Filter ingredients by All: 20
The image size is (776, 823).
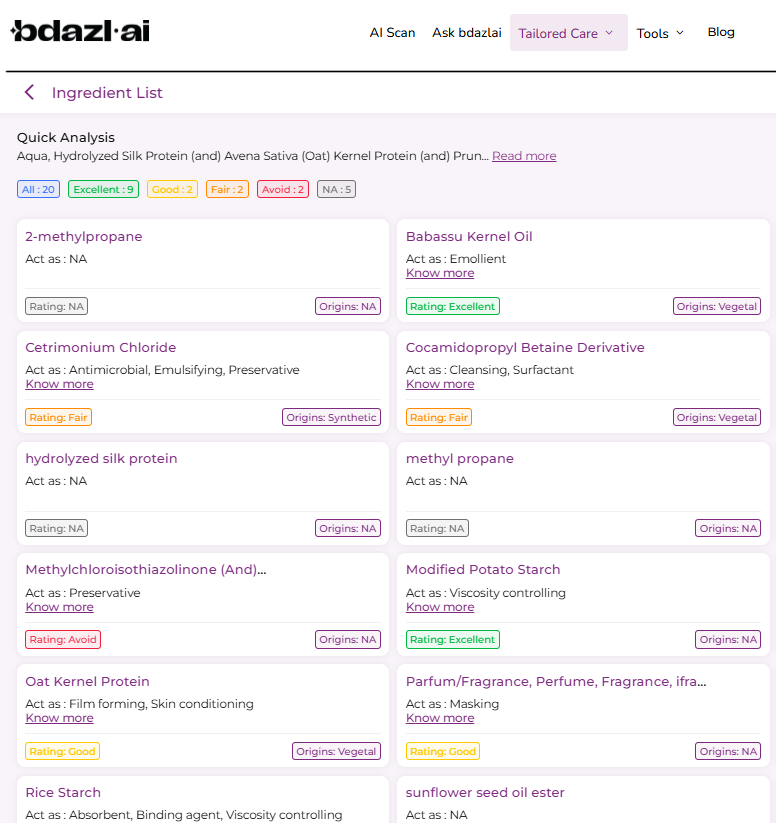pyautogui.click(x=39, y=189)
